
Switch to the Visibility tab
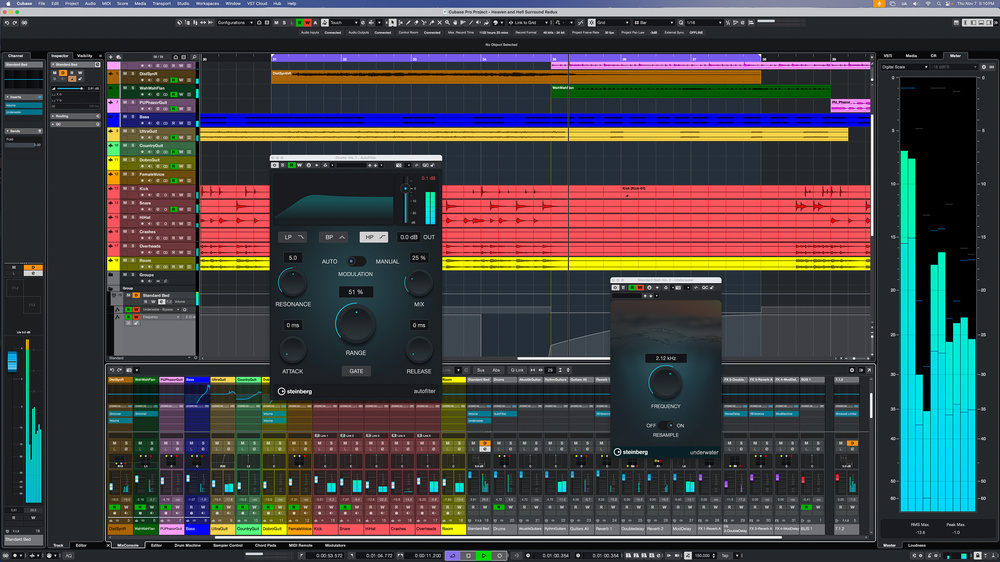click(85, 56)
